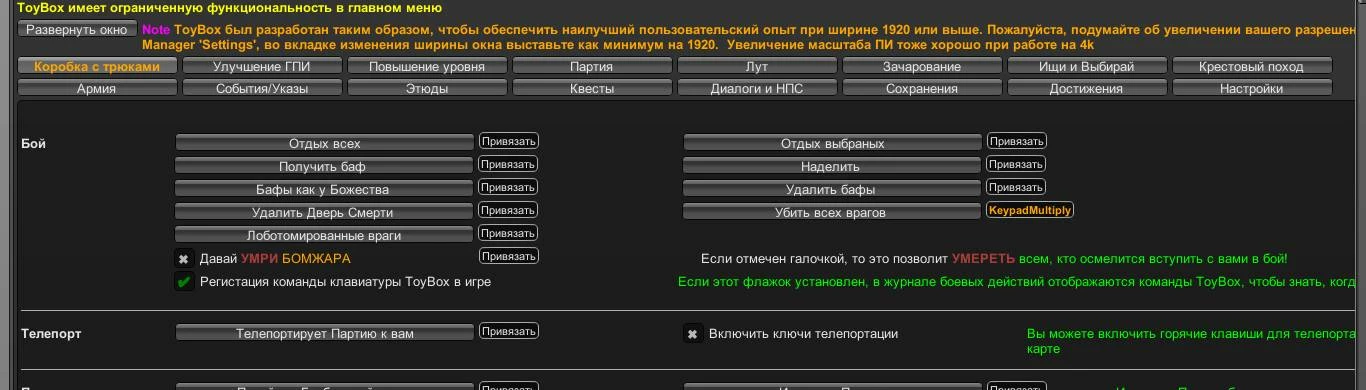Bind a key for Отдых всех
This screenshot has width=1366, height=390.
click(x=509, y=141)
